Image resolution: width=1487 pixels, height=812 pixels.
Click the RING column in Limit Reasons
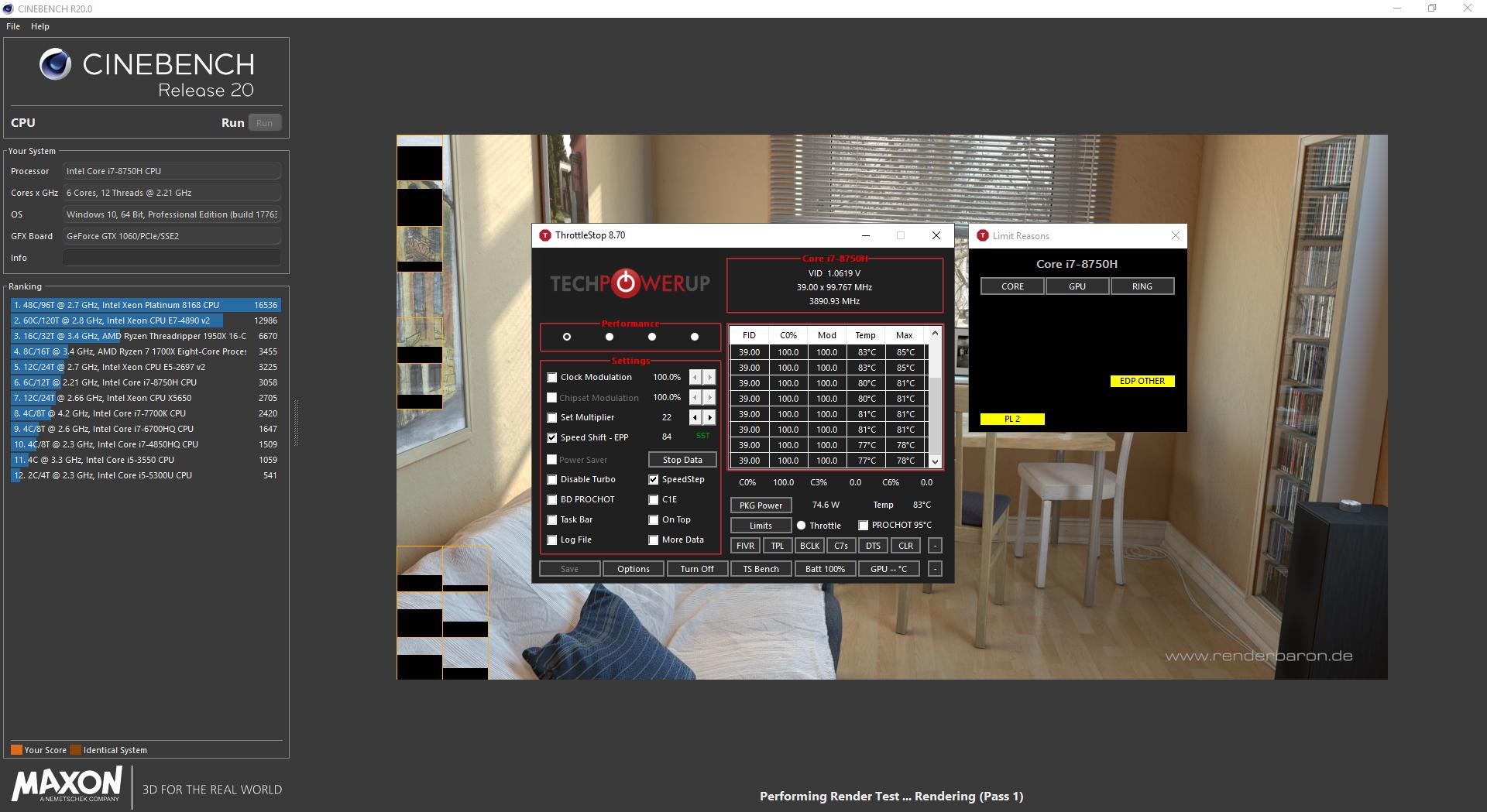pos(1142,286)
